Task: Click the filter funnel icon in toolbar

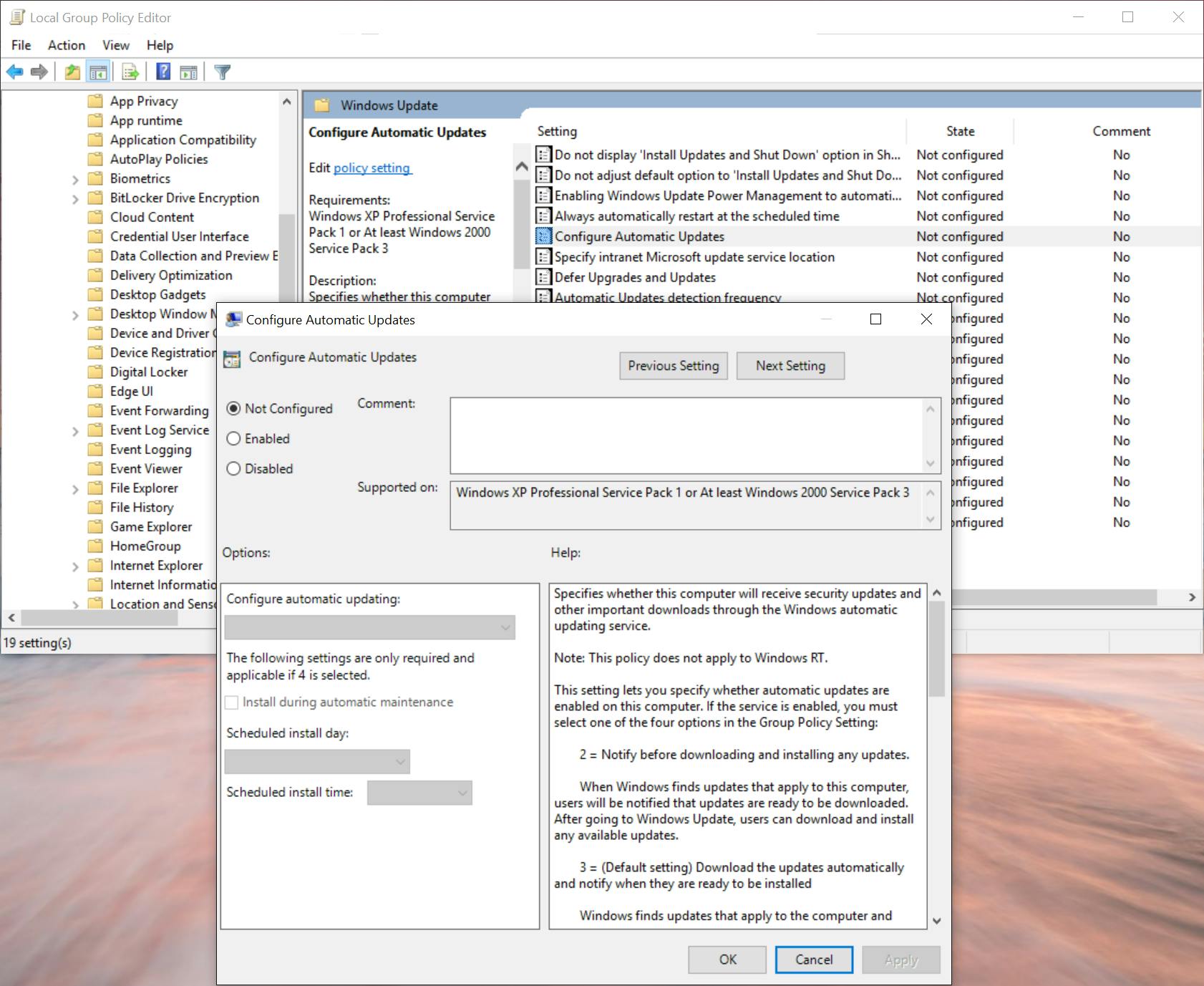Action: tap(223, 72)
